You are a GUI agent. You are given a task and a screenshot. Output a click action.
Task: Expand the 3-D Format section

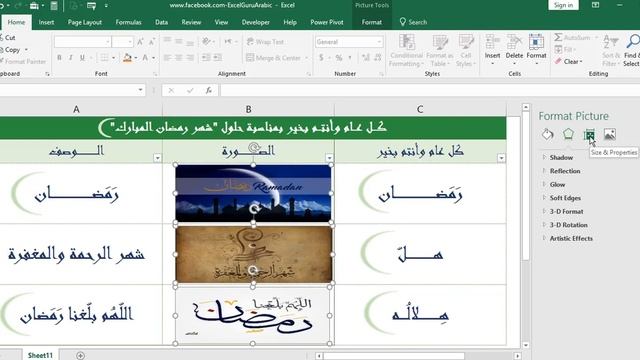[x=566, y=211]
